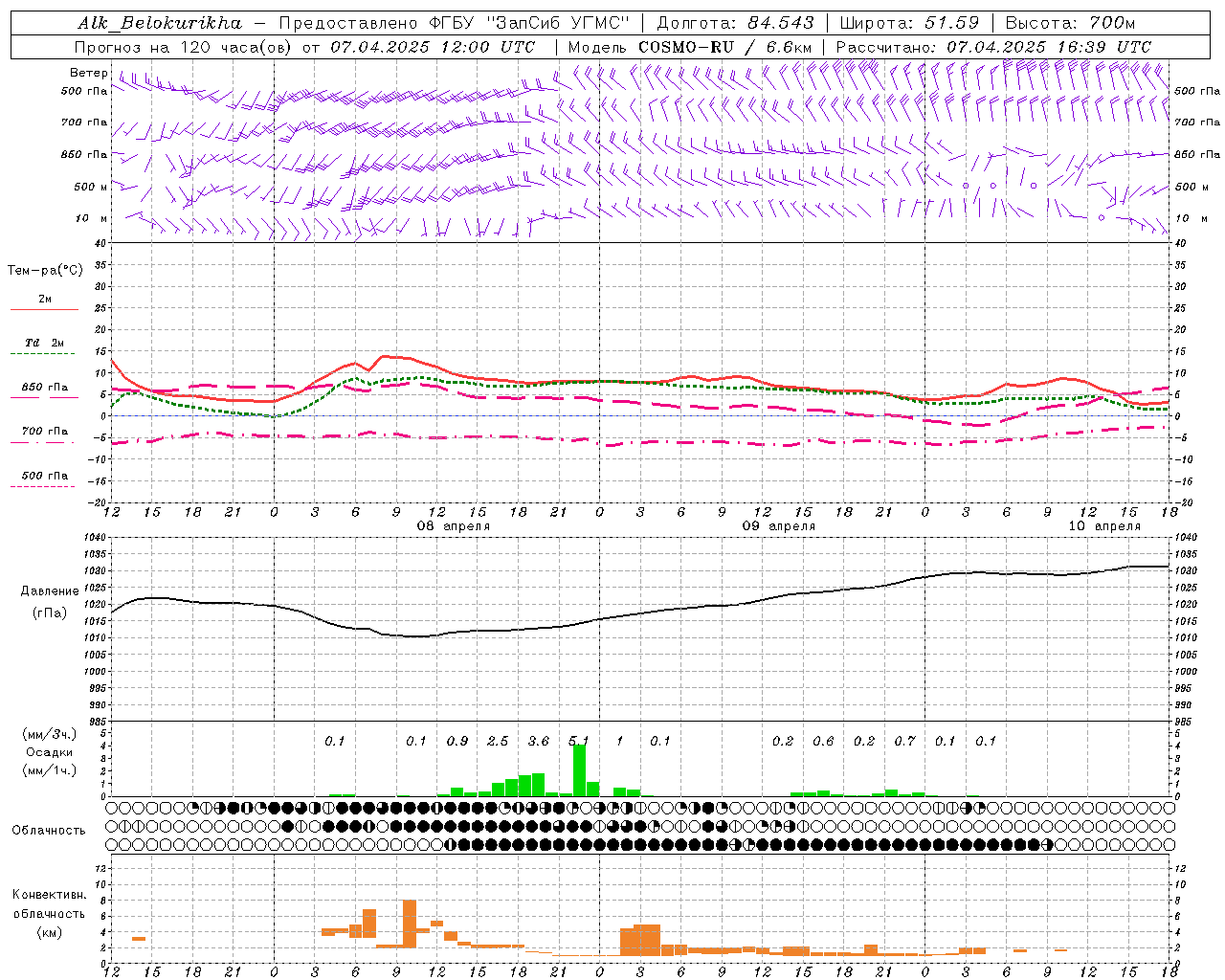Click the precipitation total 0.6
The width and height of the screenshot is (1225, 980).
pyautogui.click(x=823, y=741)
